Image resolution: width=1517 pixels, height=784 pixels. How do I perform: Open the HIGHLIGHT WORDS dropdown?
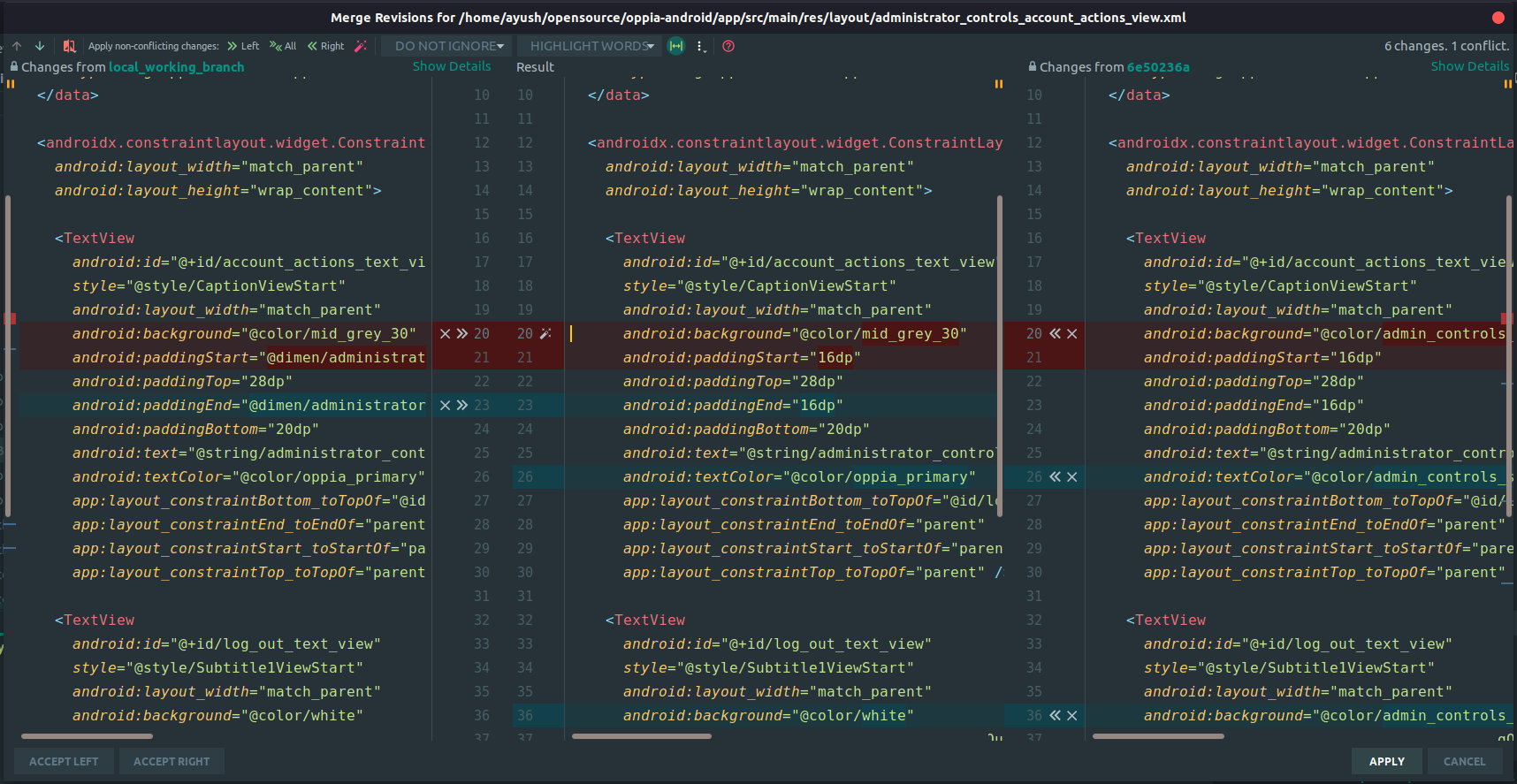(591, 46)
